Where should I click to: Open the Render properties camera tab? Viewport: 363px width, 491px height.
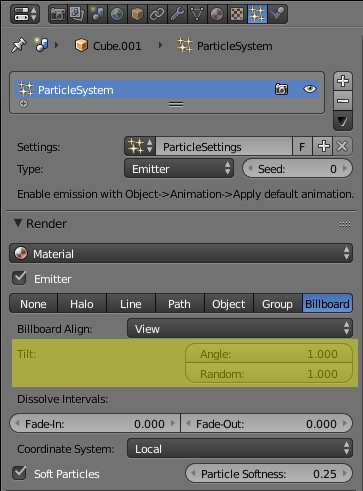tap(58, 14)
